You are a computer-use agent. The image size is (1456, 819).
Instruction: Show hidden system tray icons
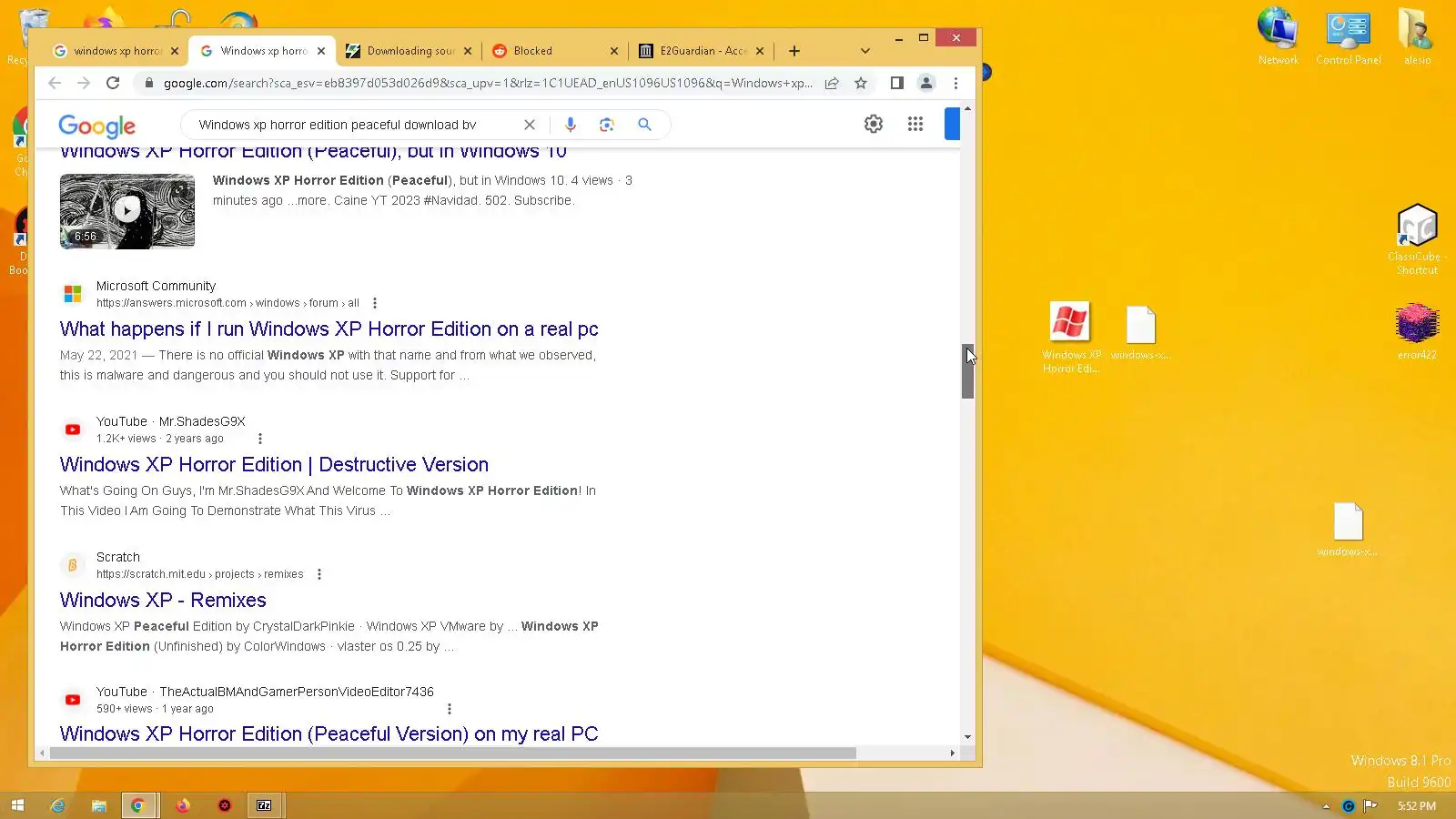coord(1326,806)
